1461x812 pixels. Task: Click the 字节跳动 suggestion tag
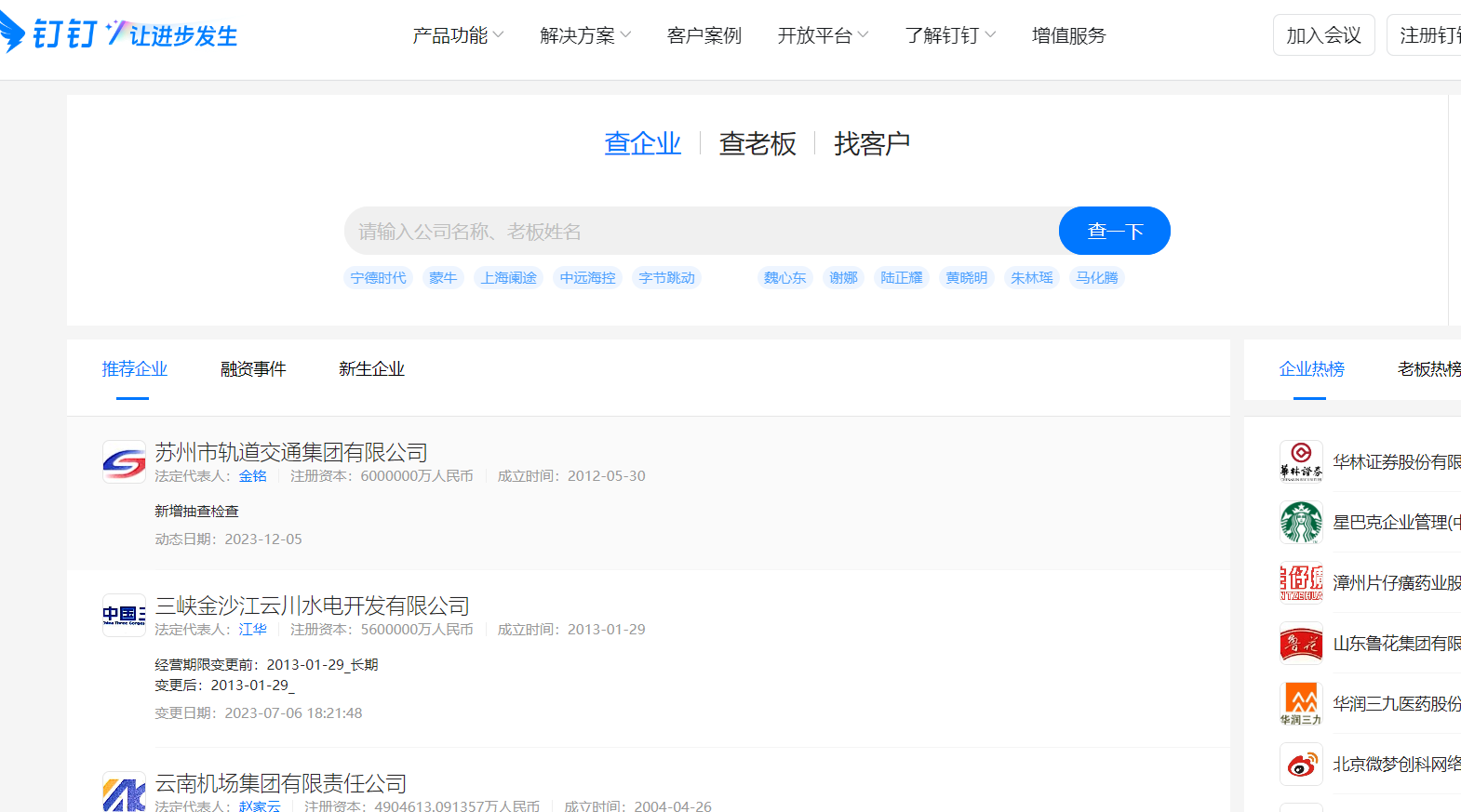(x=666, y=278)
